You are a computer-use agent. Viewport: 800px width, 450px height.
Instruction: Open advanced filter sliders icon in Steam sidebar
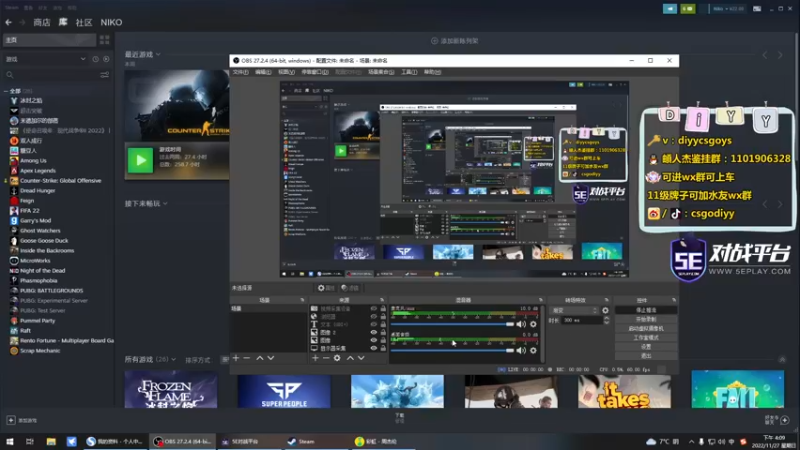click(105, 75)
